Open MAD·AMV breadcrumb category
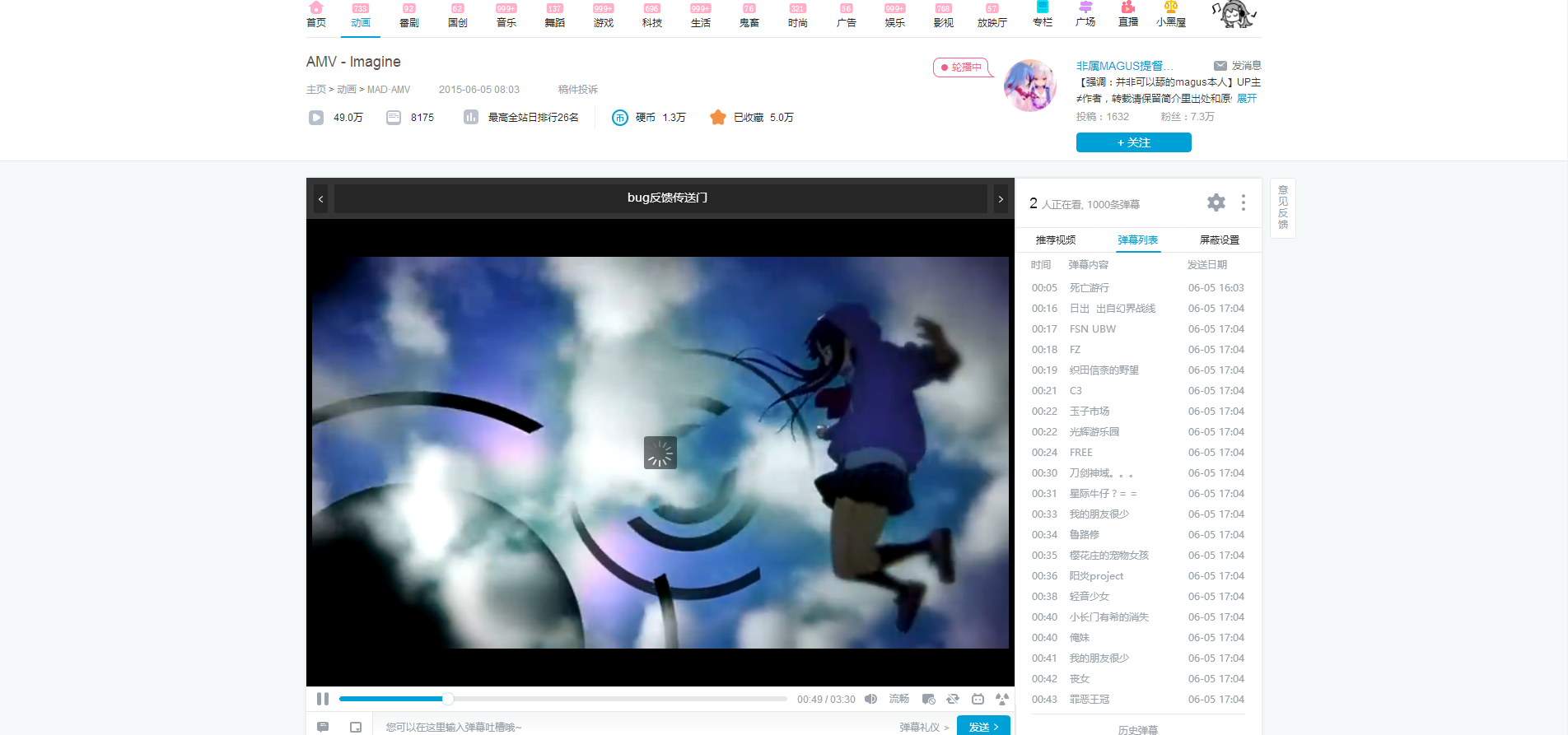This screenshot has height=735, width=1568. [389, 90]
